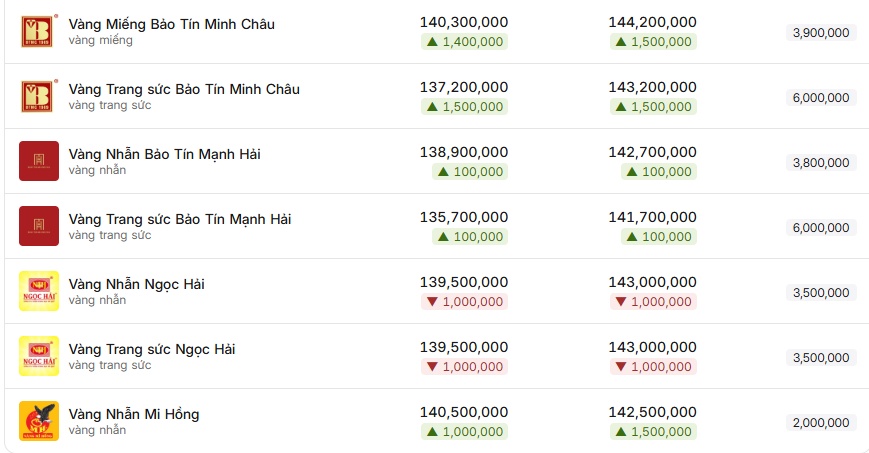This screenshot has width=869, height=453.
Task: Open Vàng Miếng Bảo Tín Minh Châu
Action: coord(171,24)
